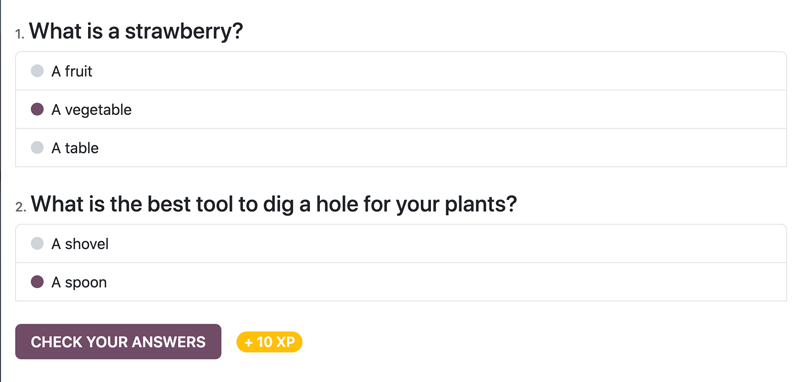Click the 'A fruit' answer label text
The height and width of the screenshot is (382, 800).
[x=71, y=71]
